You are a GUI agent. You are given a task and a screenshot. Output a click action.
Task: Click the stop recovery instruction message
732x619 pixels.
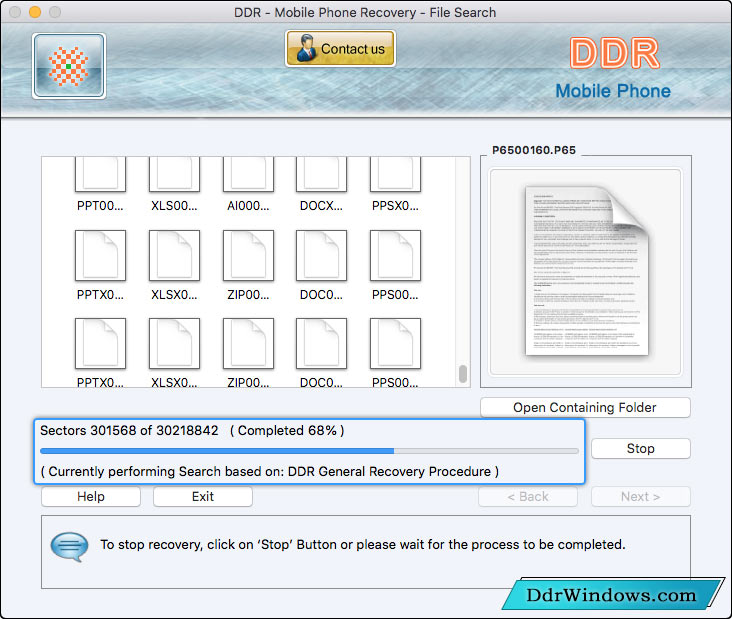(363, 545)
